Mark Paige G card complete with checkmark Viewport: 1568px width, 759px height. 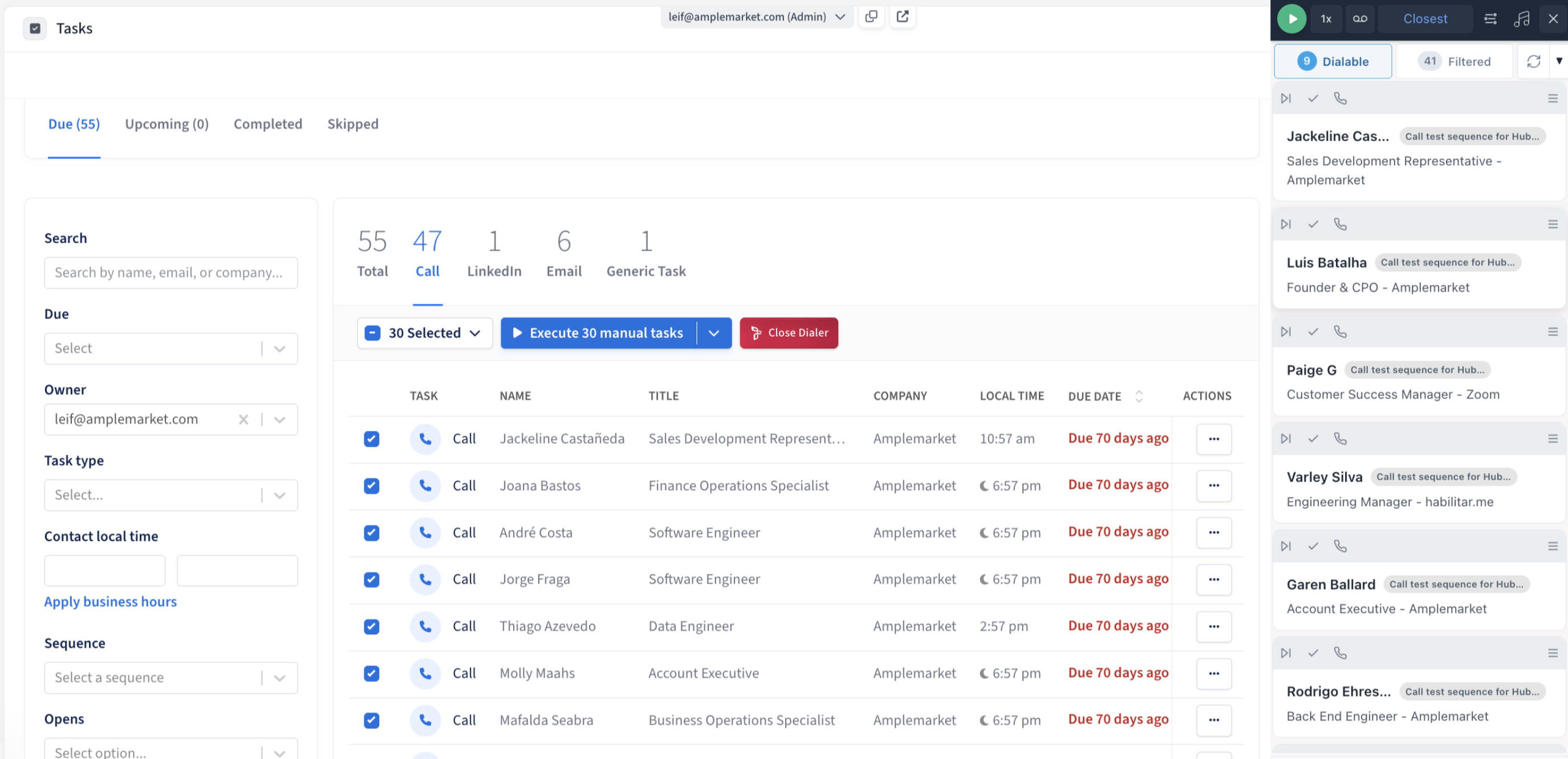pos(1313,332)
